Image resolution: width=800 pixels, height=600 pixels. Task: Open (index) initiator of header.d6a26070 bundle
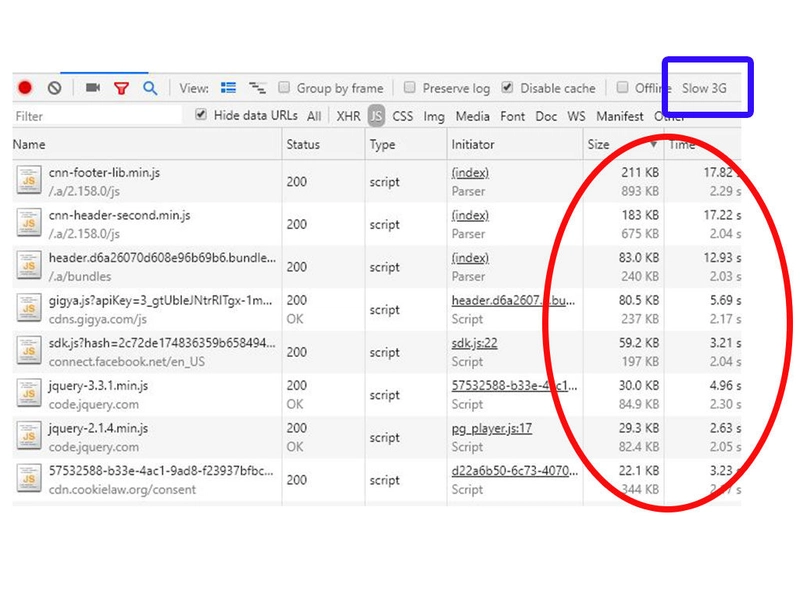[470, 258]
